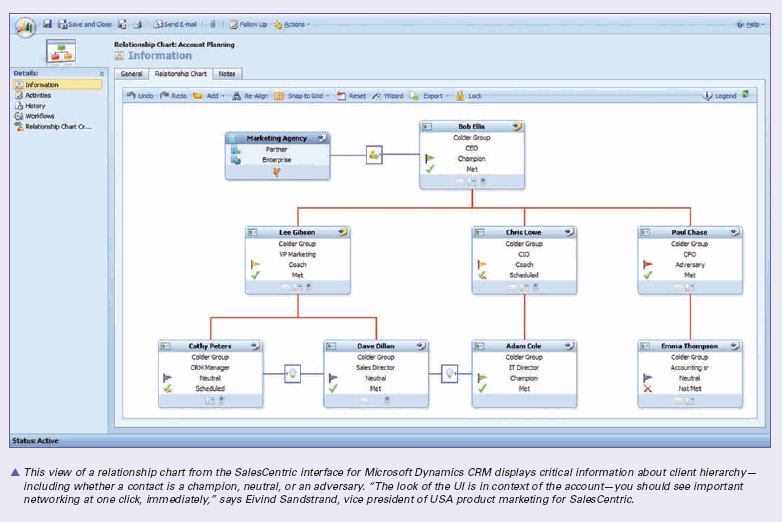Switch to the General tab

pyautogui.click(x=131, y=74)
